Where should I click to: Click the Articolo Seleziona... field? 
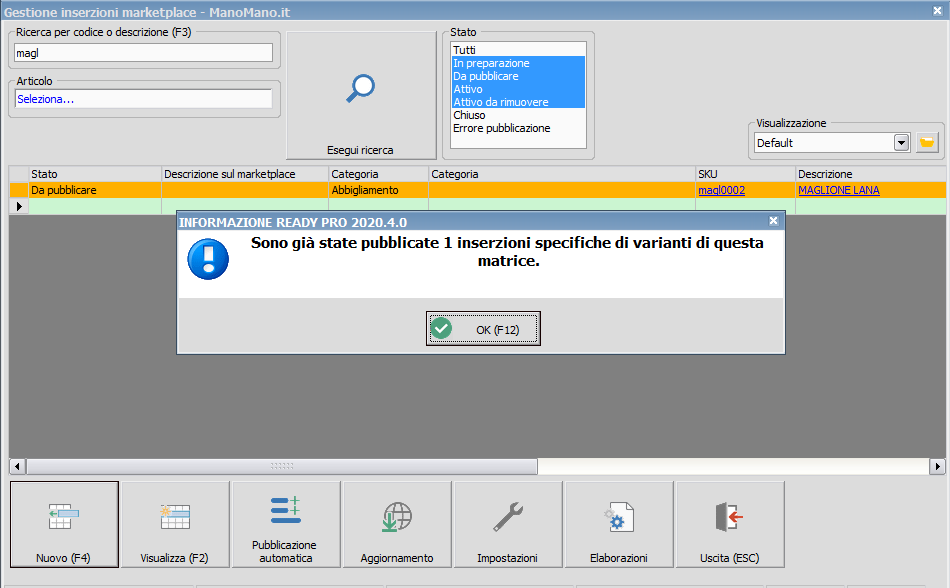click(x=143, y=99)
